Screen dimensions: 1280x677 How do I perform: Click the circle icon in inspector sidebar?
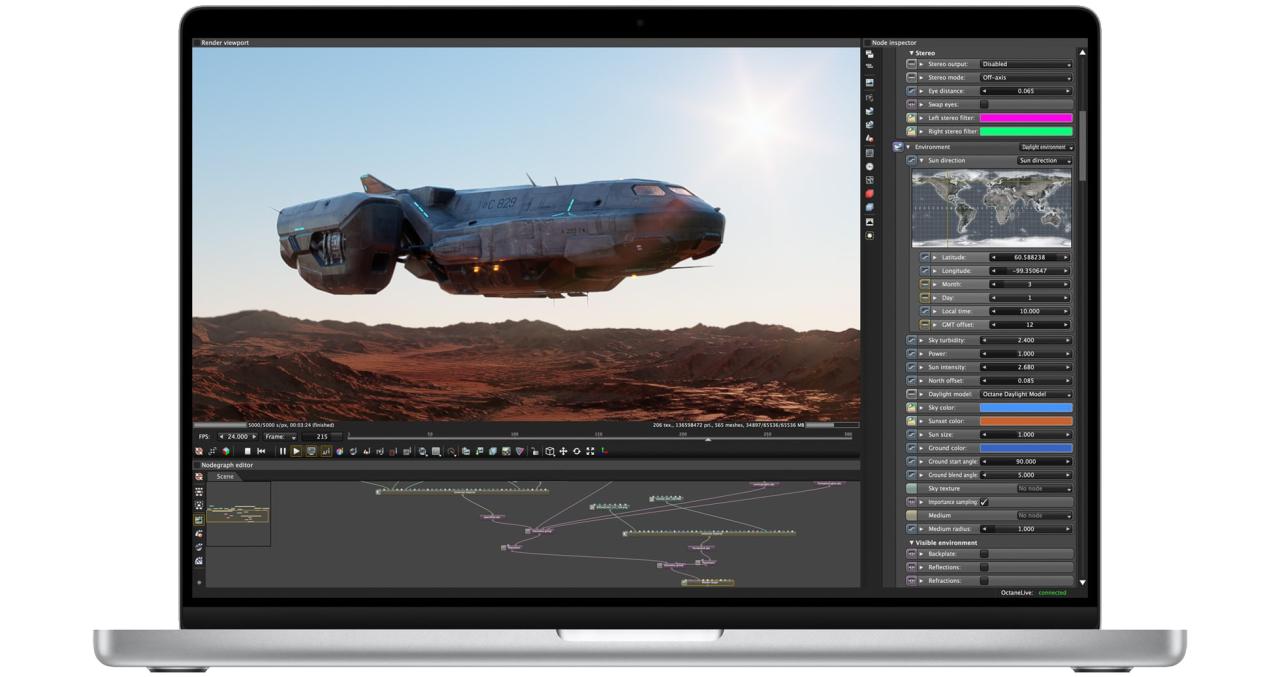point(869,166)
